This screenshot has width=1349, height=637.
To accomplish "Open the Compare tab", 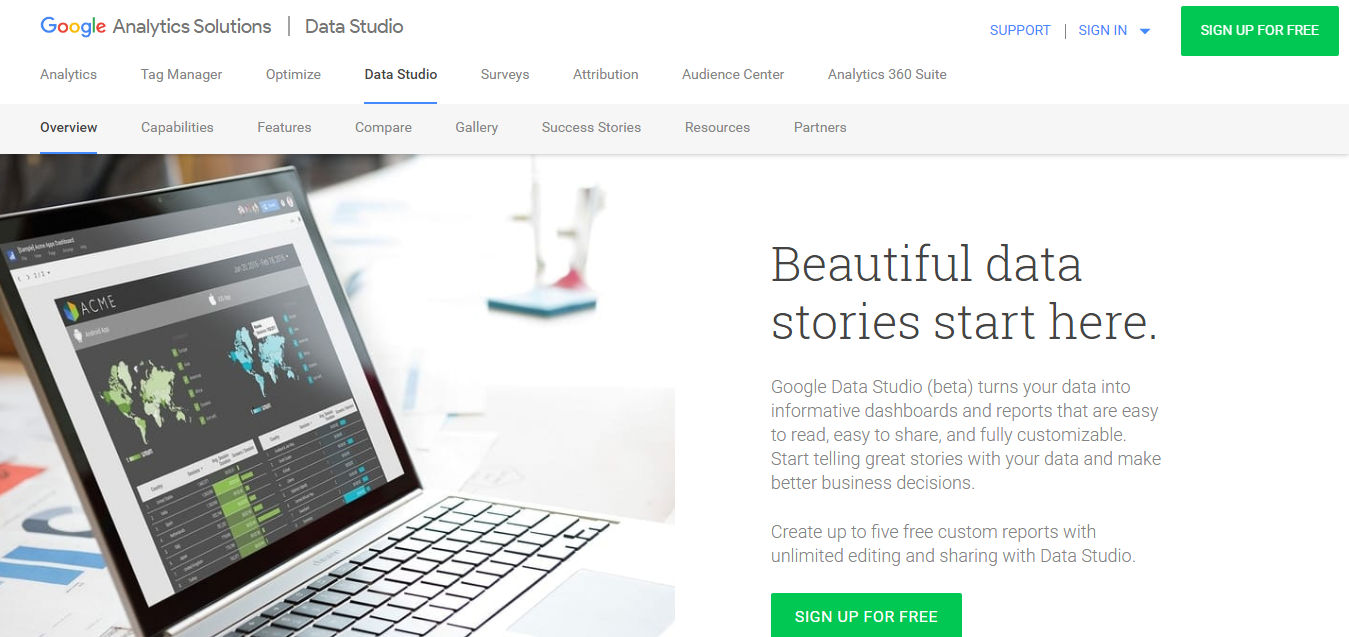I will 383,127.
